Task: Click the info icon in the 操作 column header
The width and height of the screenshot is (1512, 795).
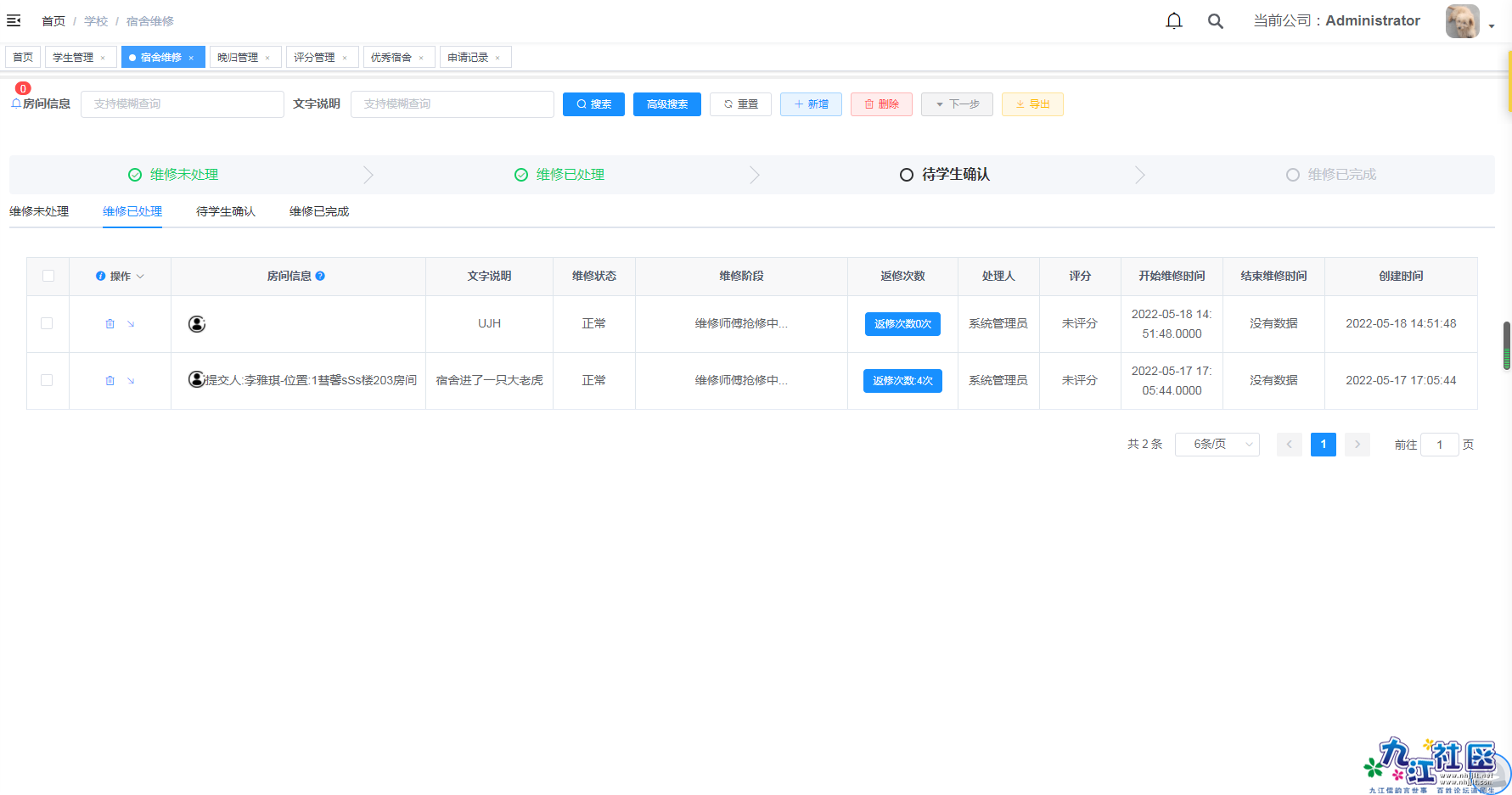Action: point(101,276)
